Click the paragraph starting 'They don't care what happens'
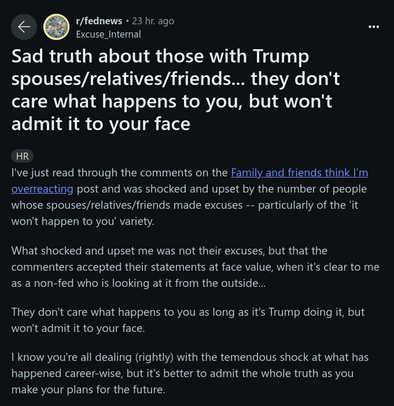This screenshot has width=394, height=406. [188, 320]
